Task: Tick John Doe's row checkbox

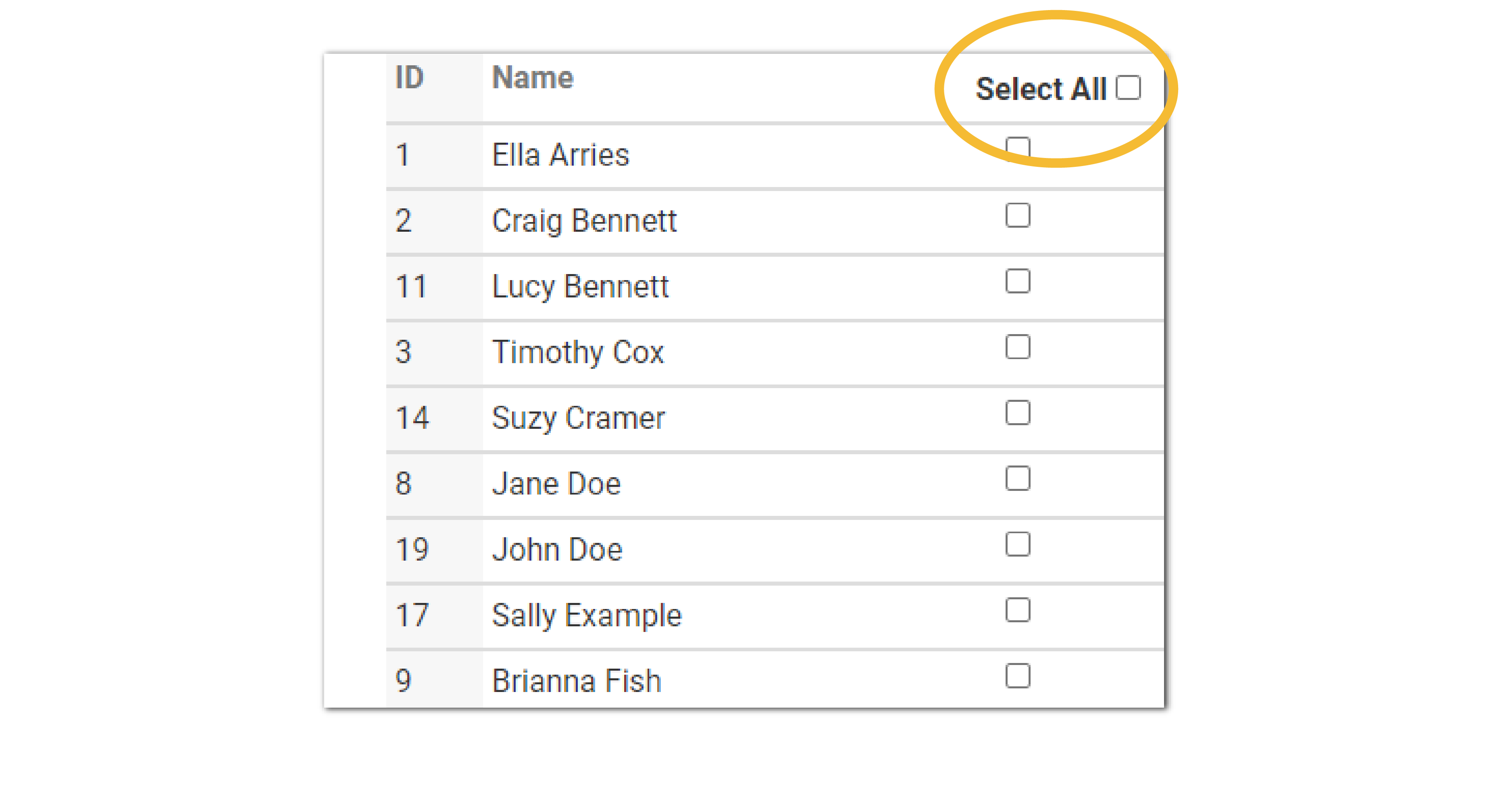Action: coord(1017,544)
